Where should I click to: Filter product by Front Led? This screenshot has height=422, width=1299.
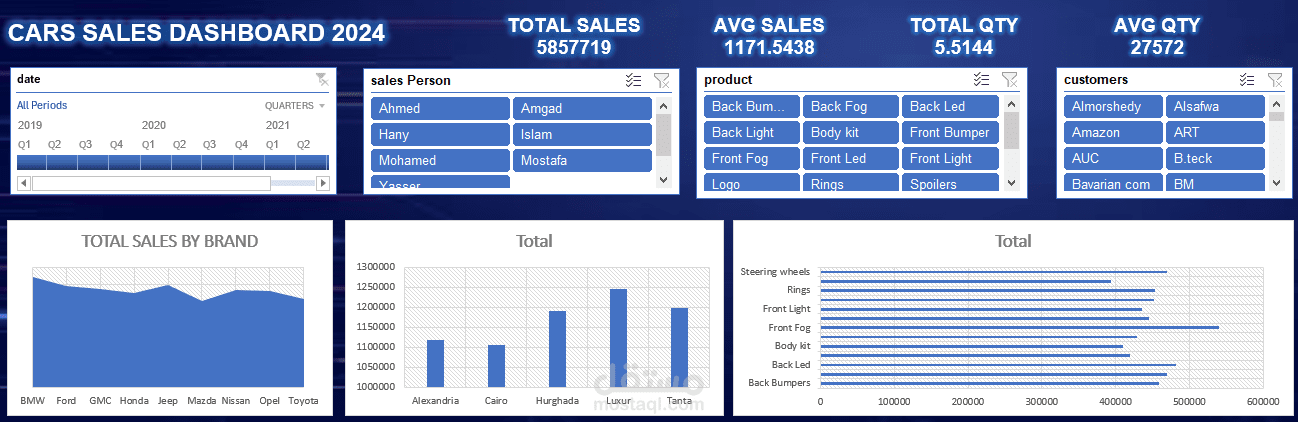point(851,158)
